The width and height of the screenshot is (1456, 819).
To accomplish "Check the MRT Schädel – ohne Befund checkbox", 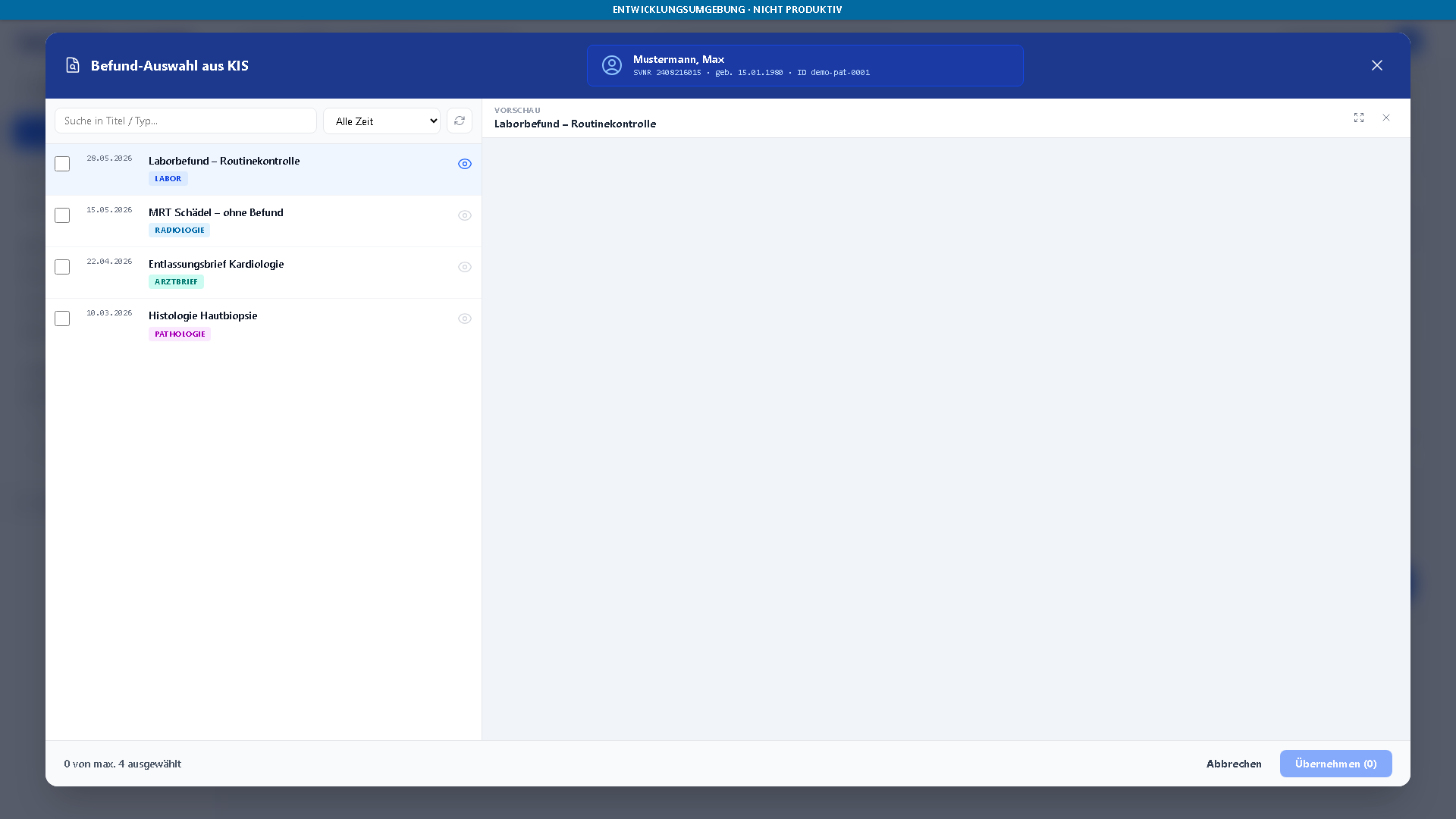I will click(x=62, y=215).
